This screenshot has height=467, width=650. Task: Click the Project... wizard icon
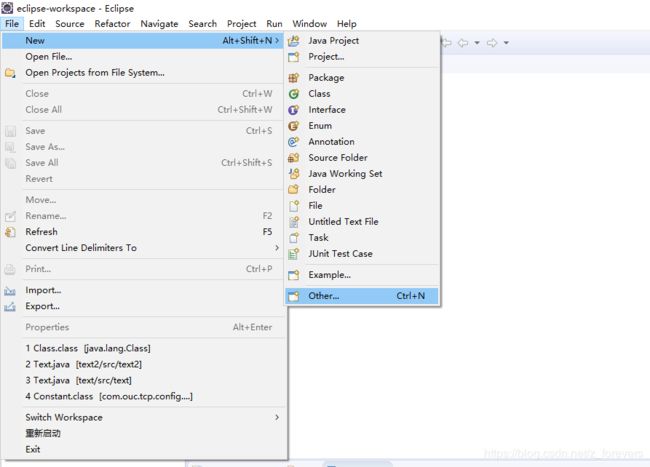click(293, 57)
